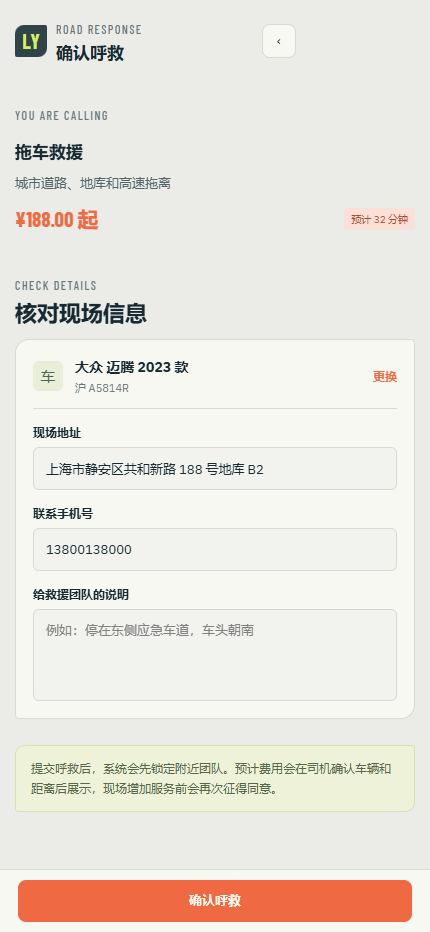This screenshot has height=932, width=430.
Task: Focus the 联系手机号 phone number field
Action: click(x=215, y=550)
